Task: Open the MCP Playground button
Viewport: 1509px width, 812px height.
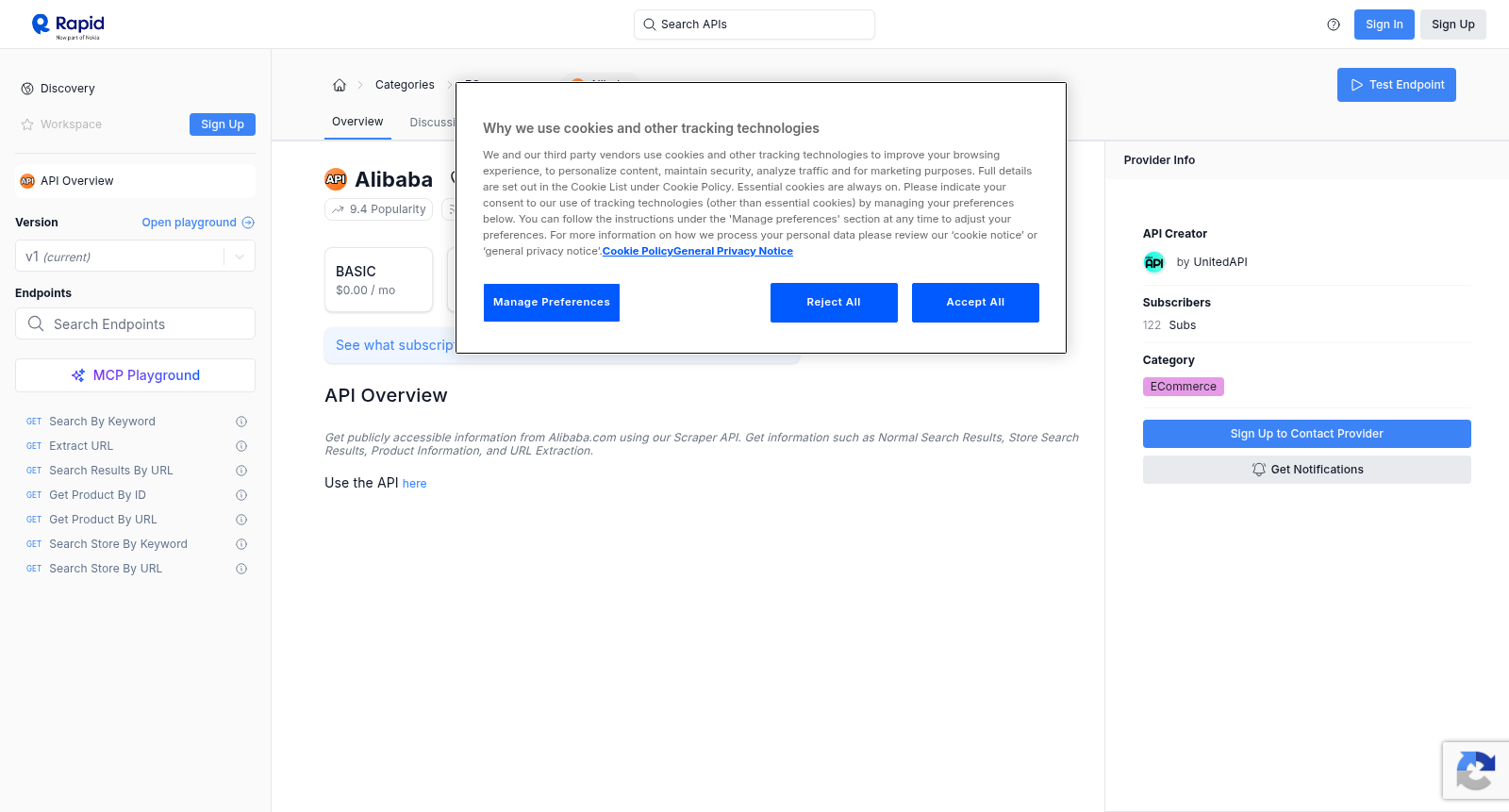Action: 135,375
